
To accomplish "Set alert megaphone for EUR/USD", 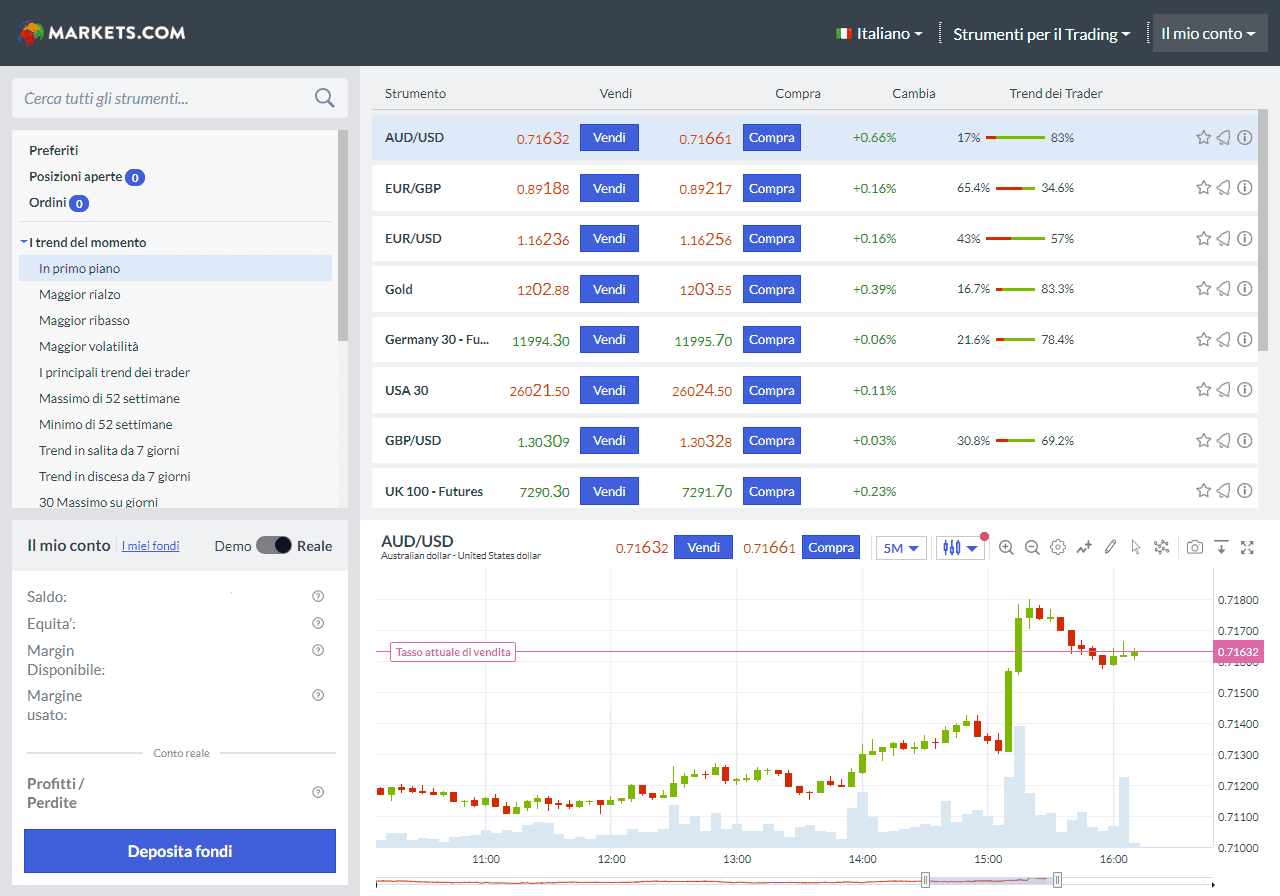I will click(1223, 238).
